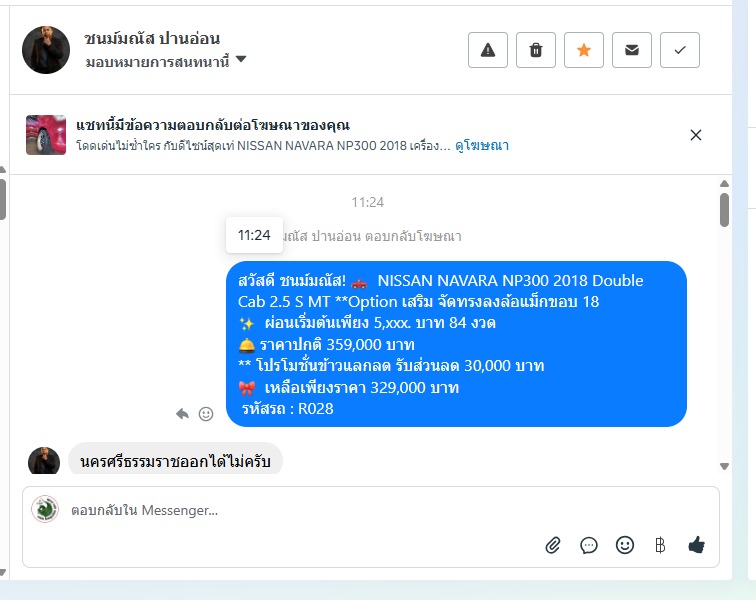Mark conversation as spam with warning icon

click(487, 50)
